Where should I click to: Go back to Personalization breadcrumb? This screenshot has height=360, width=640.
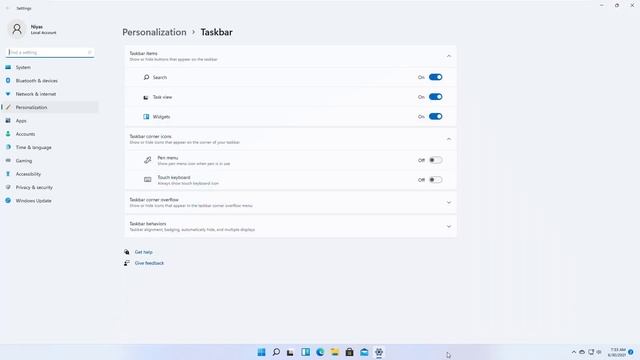pos(154,32)
